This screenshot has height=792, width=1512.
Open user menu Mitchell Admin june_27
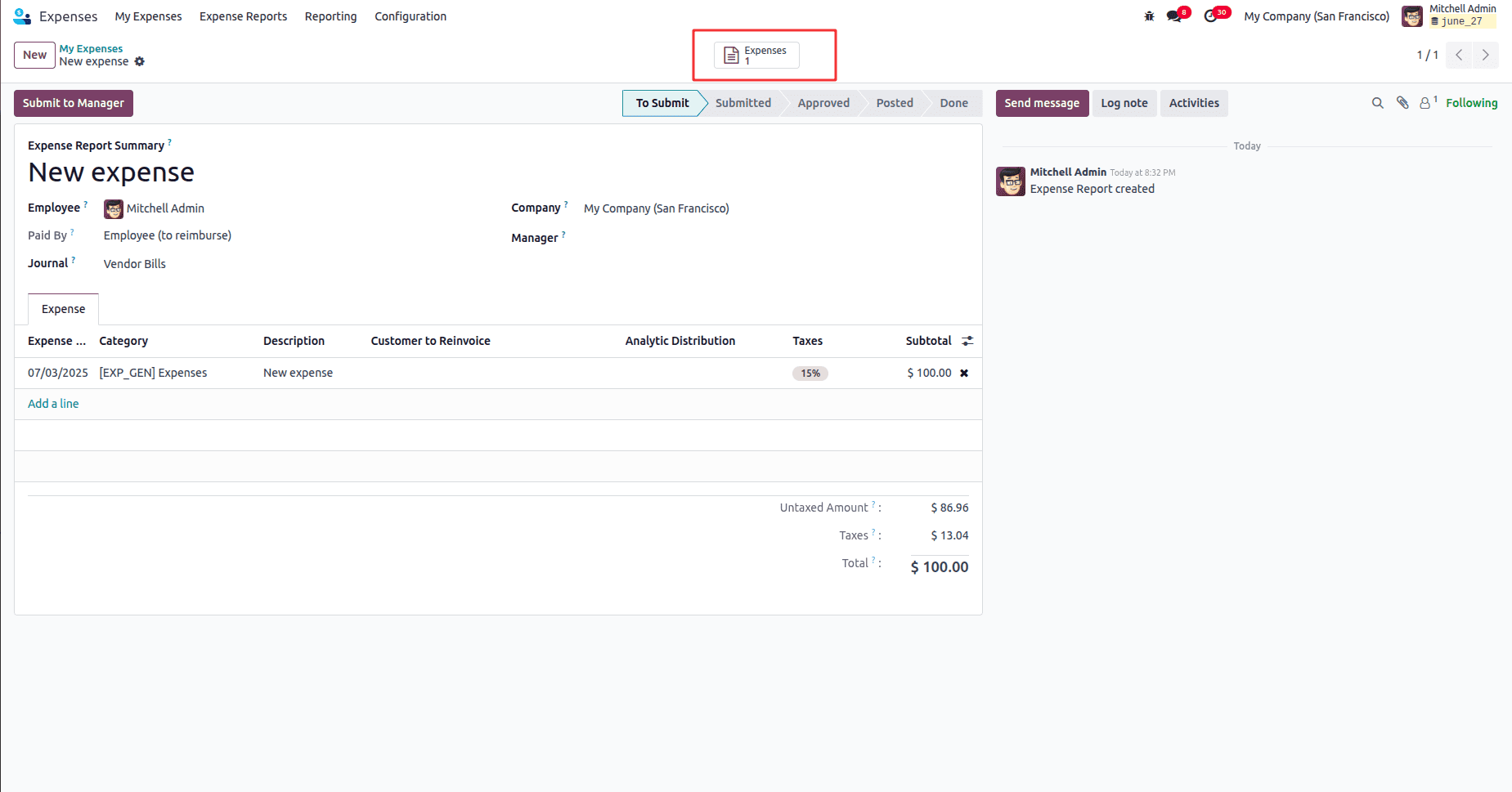click(x=1450, y=16)
